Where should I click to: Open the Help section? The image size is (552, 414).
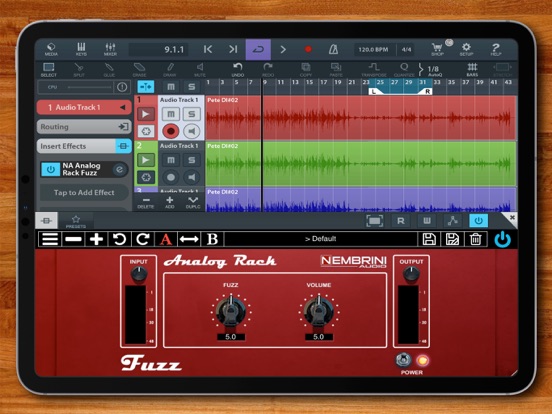[x=496, y=49]
